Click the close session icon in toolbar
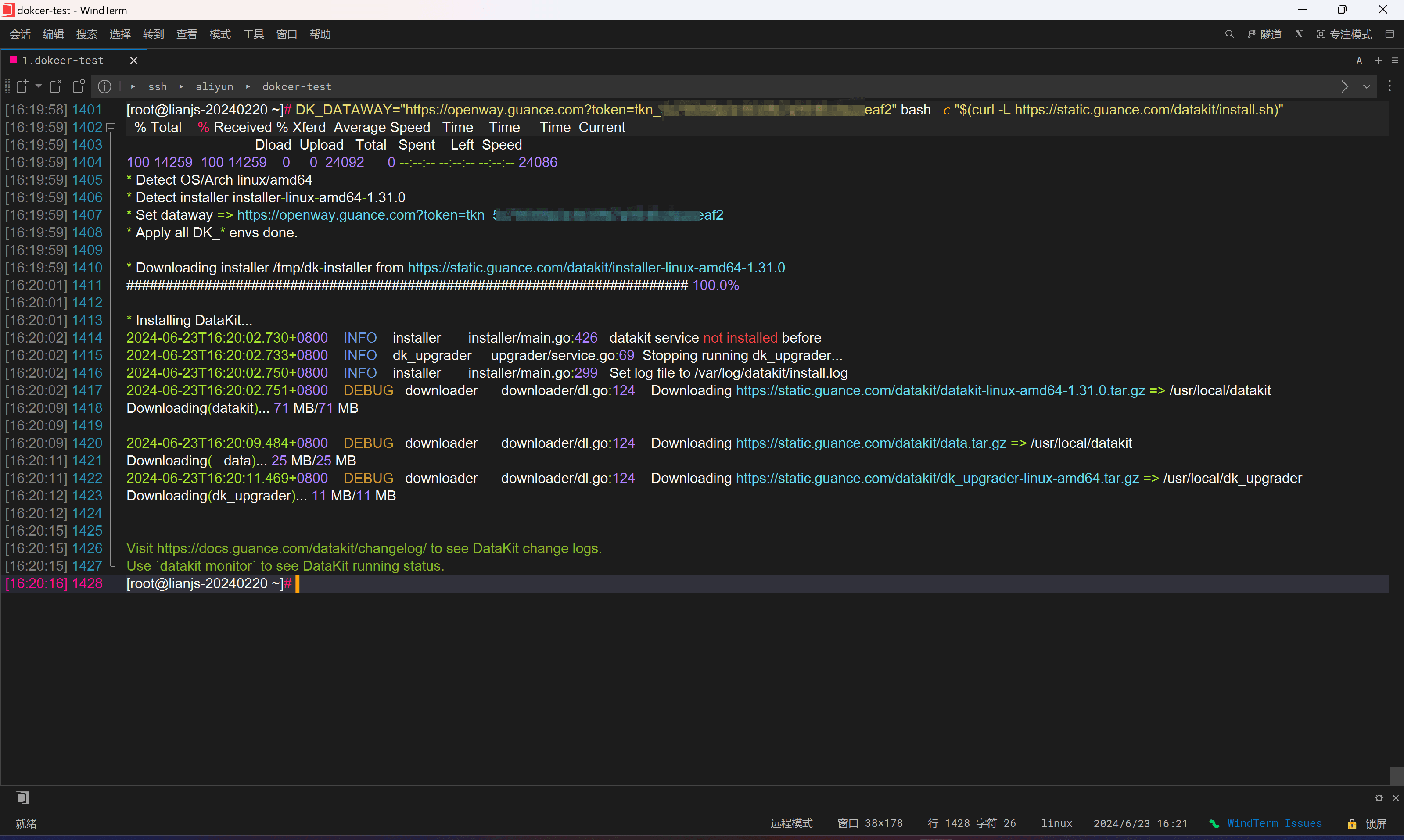The height and width of the screenshot is (840, 1404). point(55,86)
